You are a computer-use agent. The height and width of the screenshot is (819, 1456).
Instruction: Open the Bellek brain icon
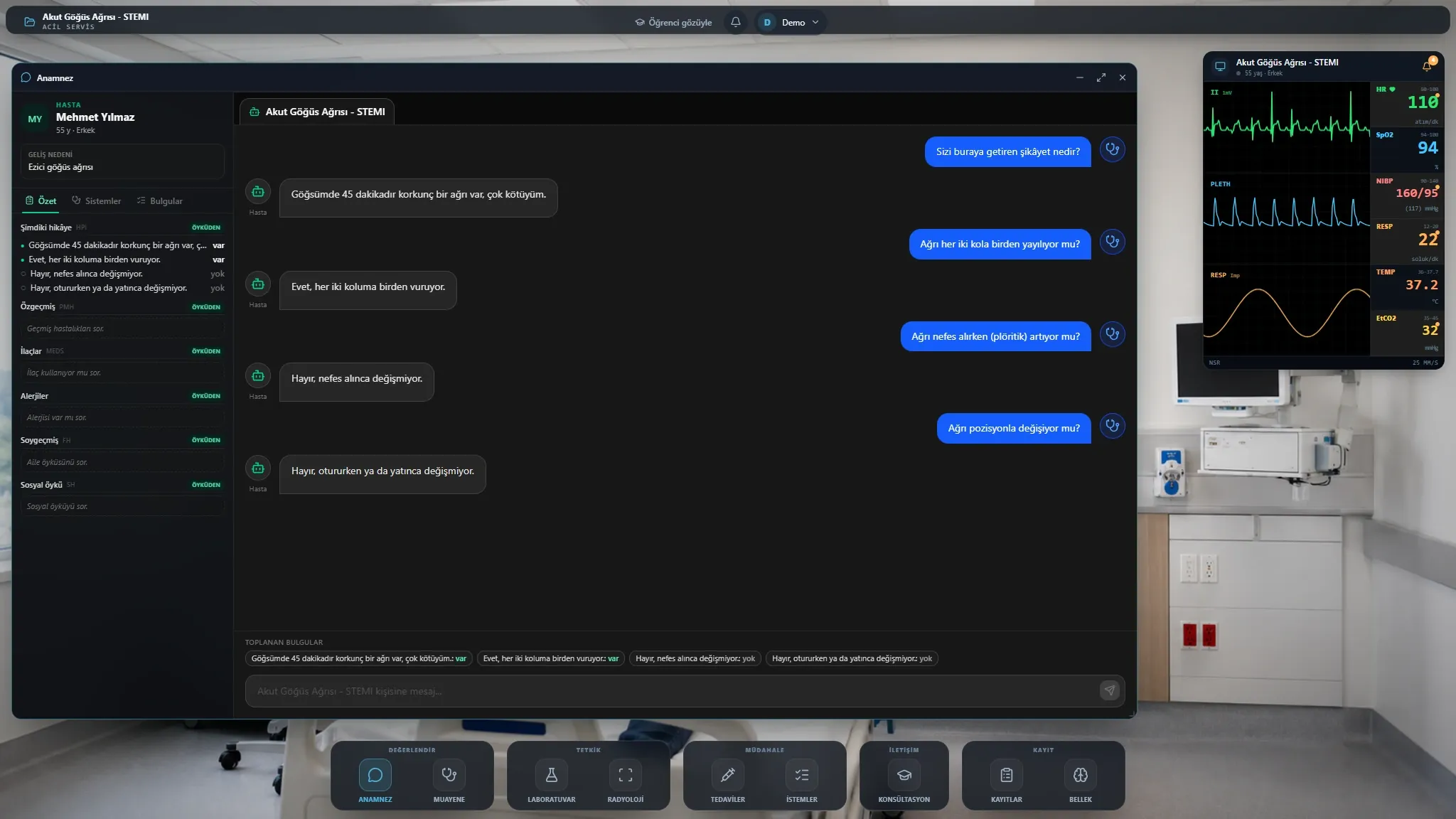point(1080,781)
